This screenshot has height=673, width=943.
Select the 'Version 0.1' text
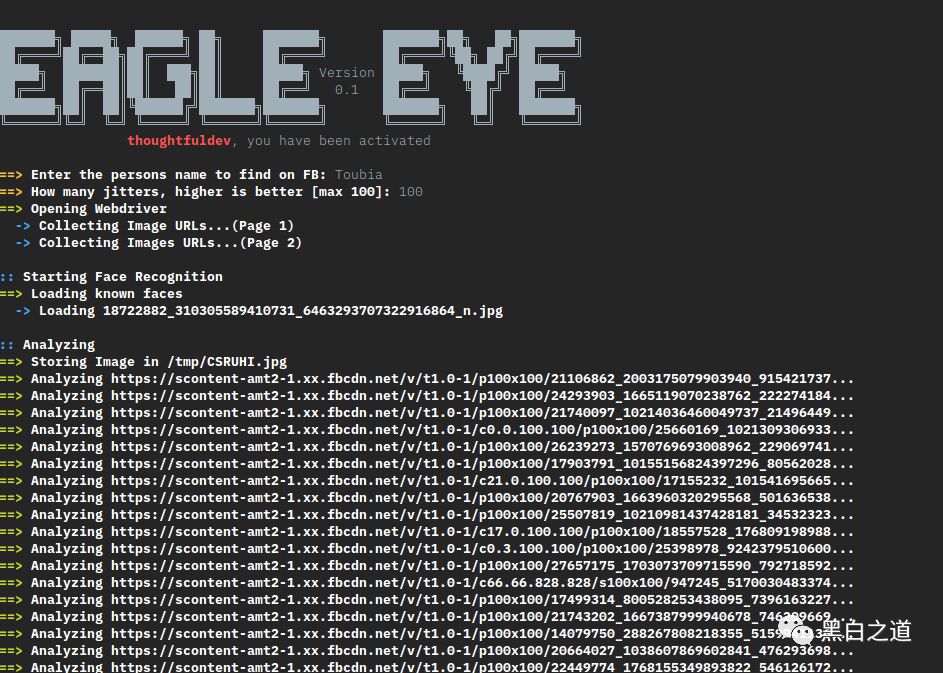point(346,81)
